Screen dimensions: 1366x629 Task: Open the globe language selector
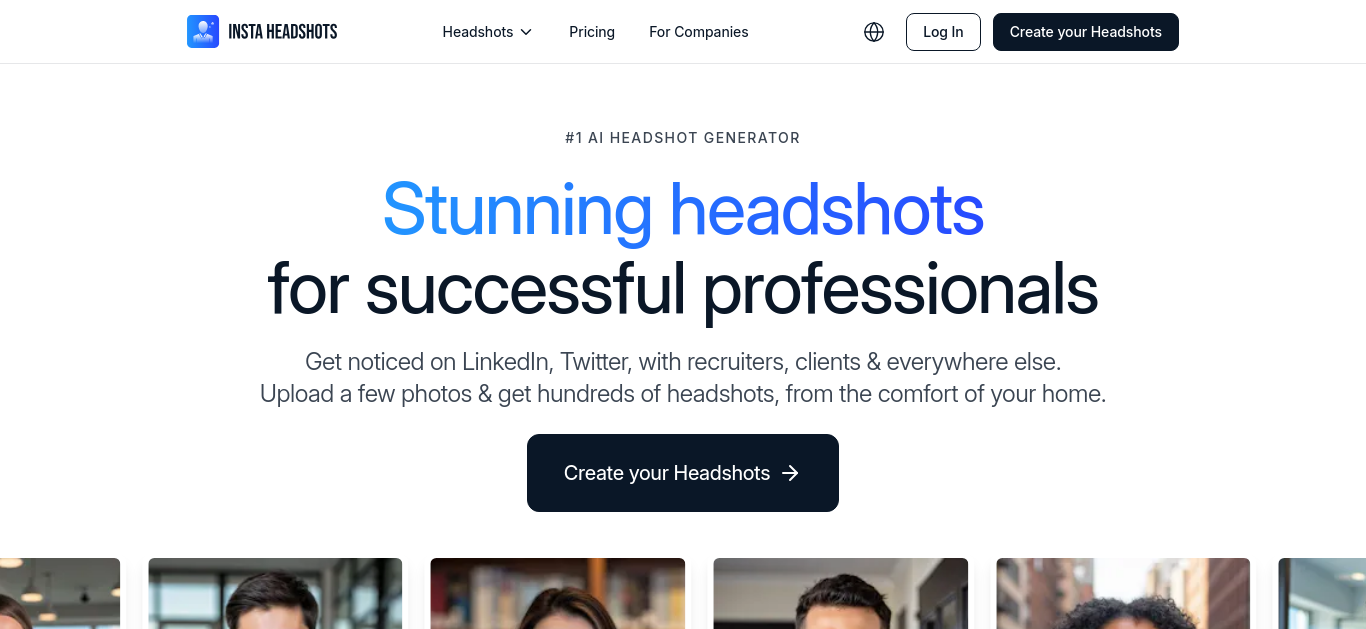click(874, 32)
